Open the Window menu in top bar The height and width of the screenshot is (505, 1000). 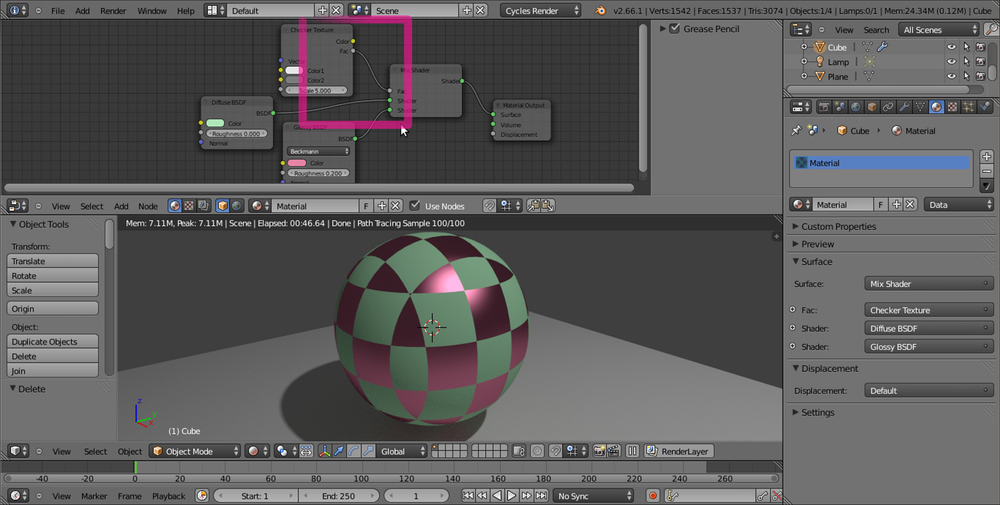152,10
